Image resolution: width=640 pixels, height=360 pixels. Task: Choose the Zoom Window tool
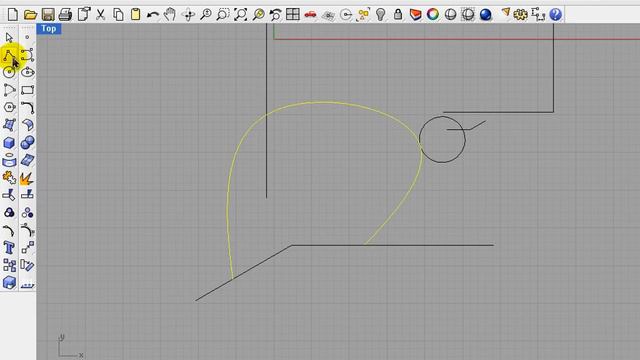(x=223, y=15)
